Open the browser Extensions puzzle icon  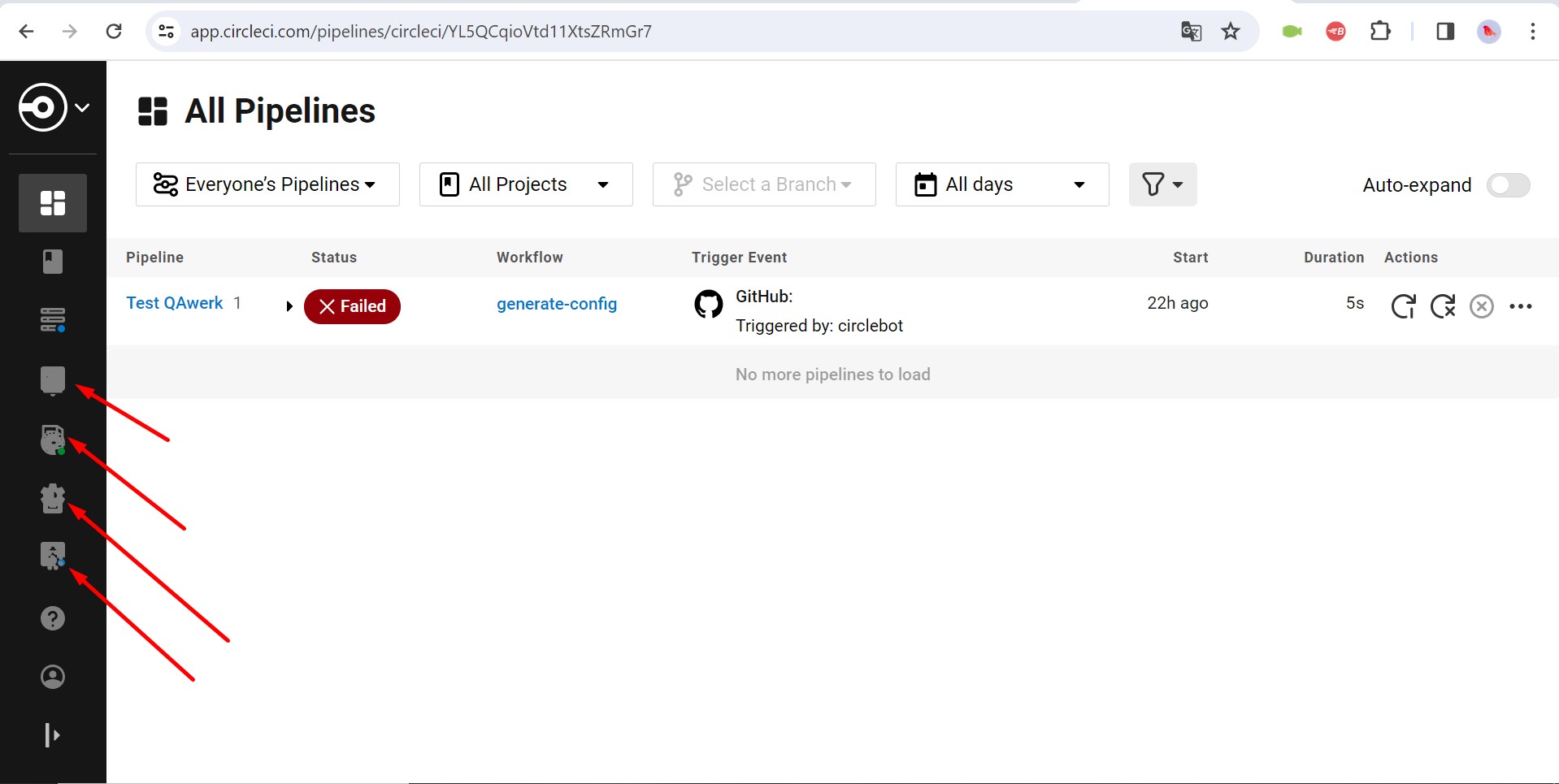tap(1380, 32)
